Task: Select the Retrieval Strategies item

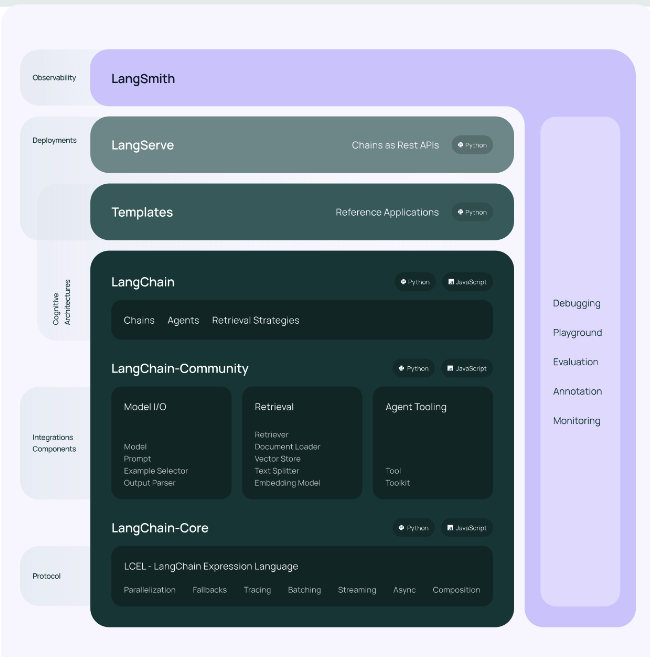Action: [x=256, y=321]
